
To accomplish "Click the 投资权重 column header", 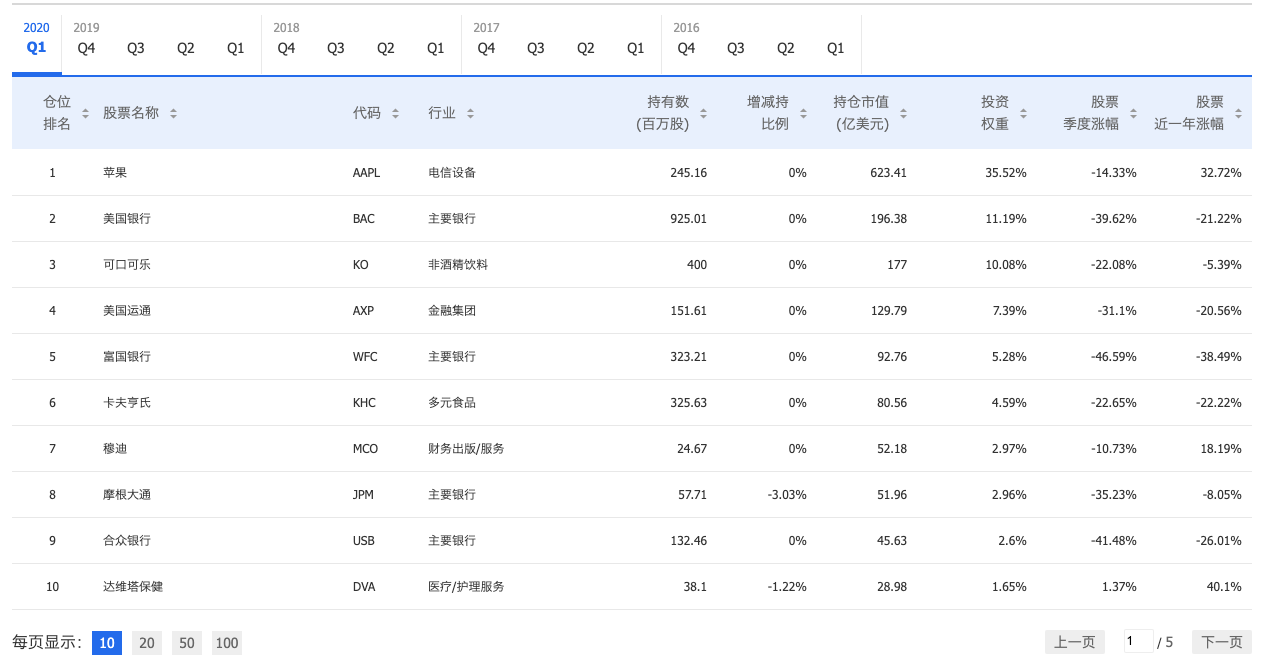I will (995, 113).
